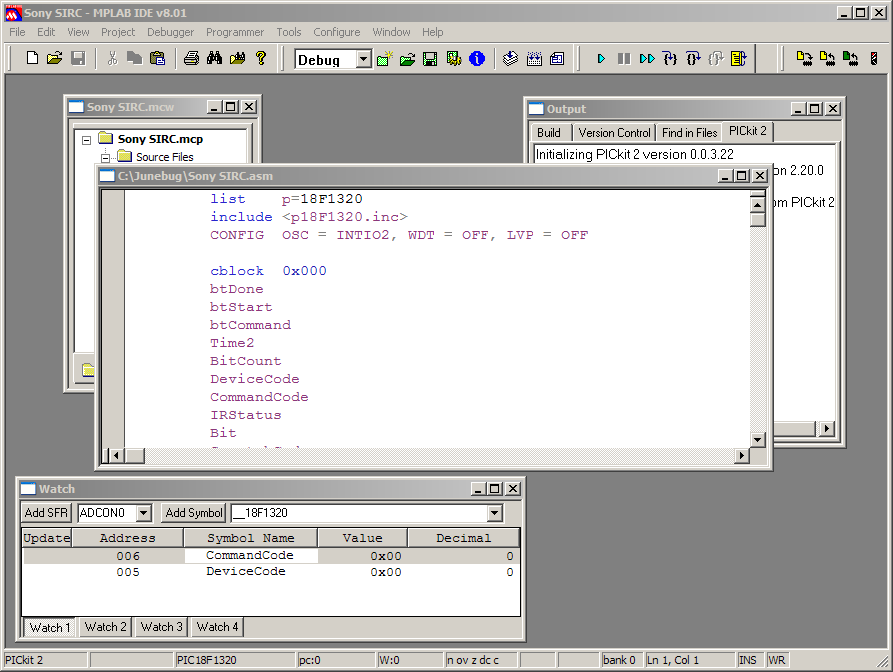The image size is (893, 672).
Task: Click the Output window scroll right arrow
Action: pyautogui.click(x=827, y=429)
